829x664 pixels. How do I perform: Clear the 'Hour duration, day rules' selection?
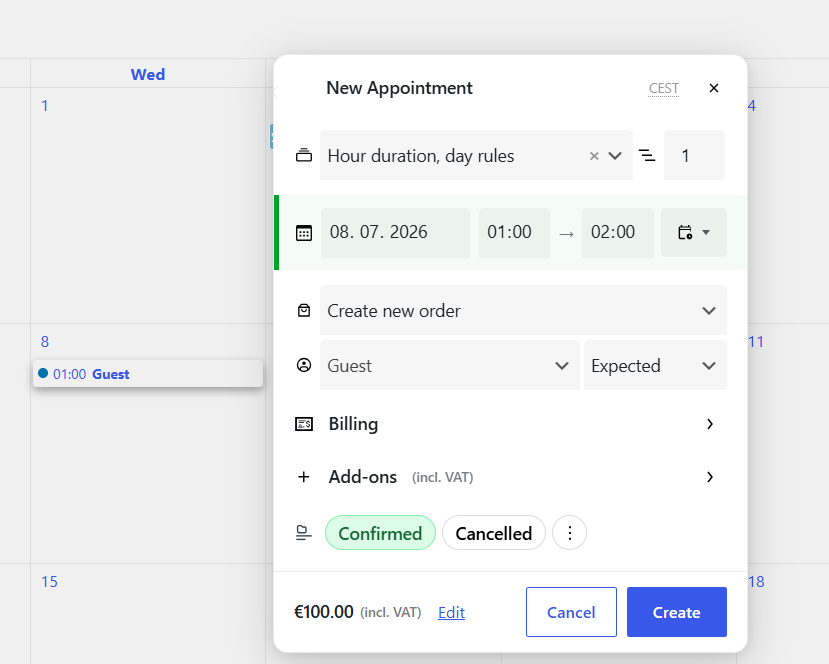tap(594, 156)
